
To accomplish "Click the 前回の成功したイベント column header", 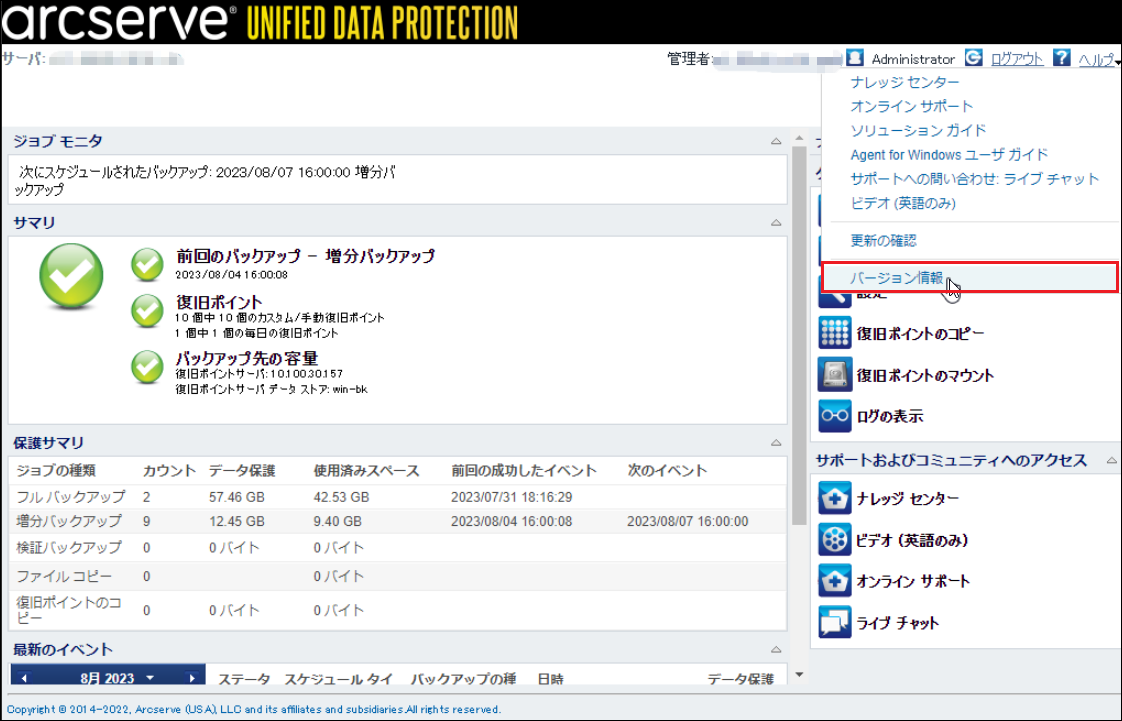I will pos(524,471).
